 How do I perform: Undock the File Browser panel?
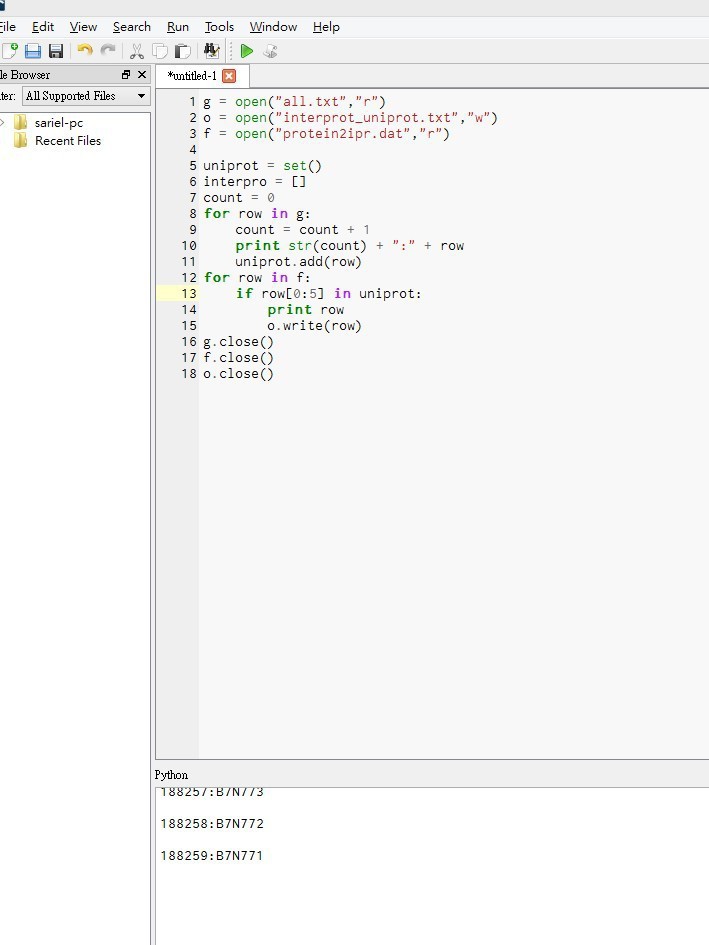(126, 75)
